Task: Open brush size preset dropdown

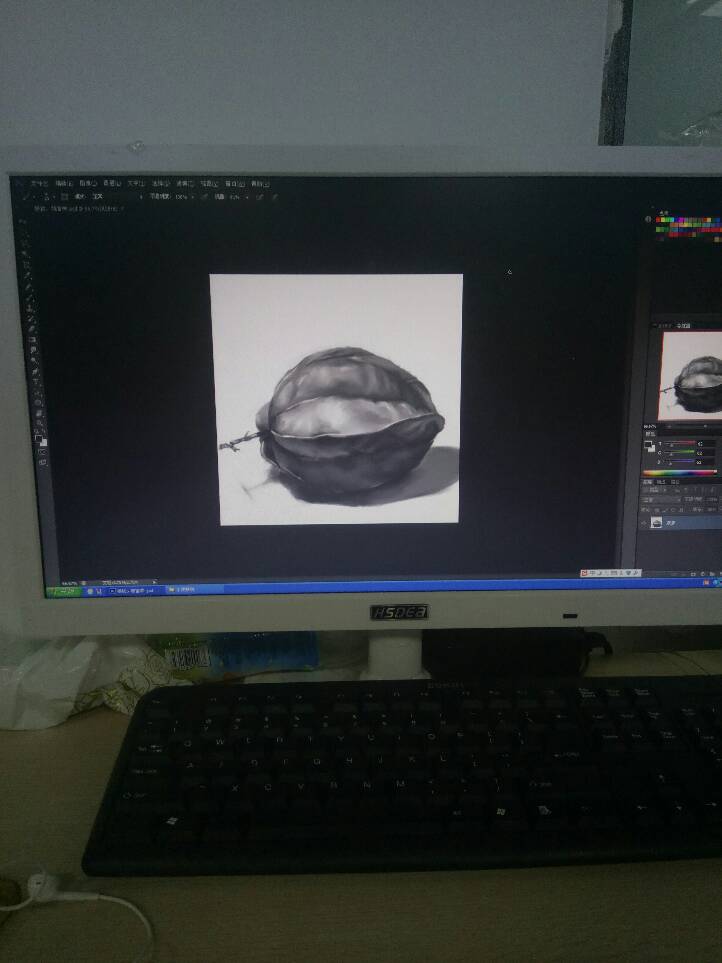Action: 48,197
